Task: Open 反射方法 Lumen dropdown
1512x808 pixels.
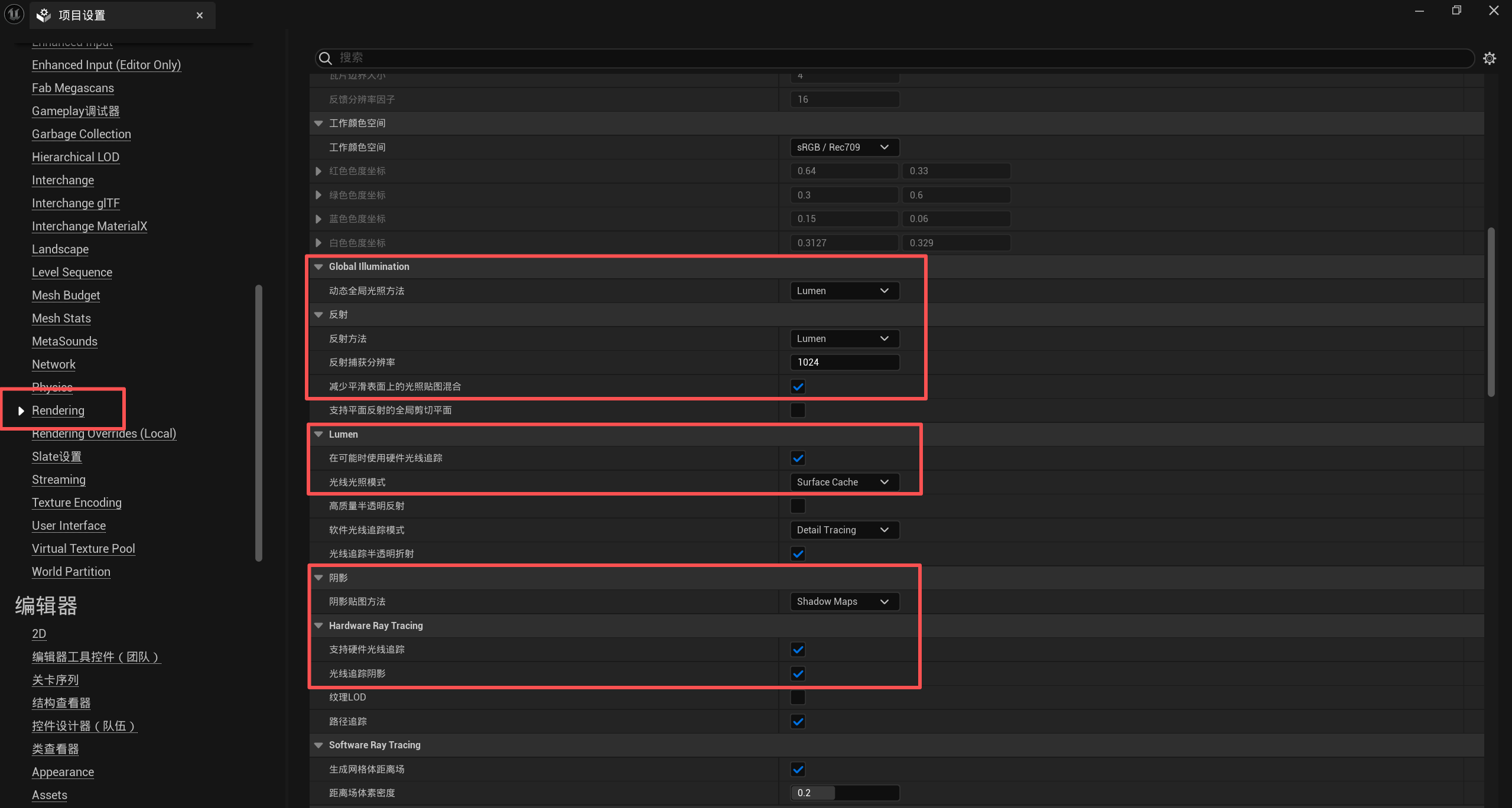Action: coord(844,338)
